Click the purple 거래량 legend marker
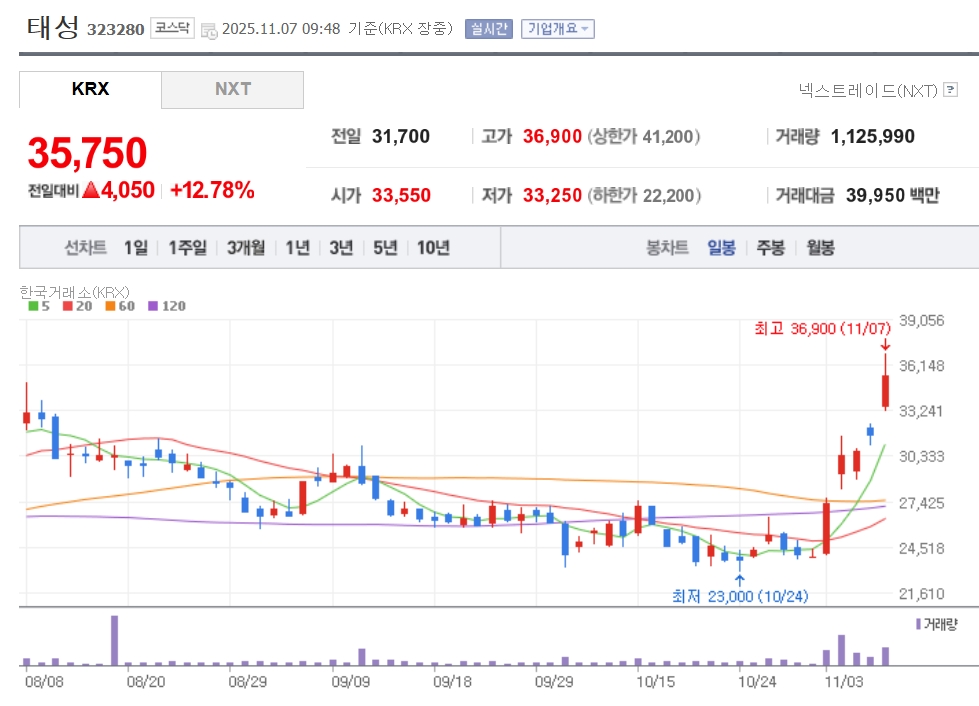Image resolution: width=979 pixels, height=706 pixels. [918, 624]
